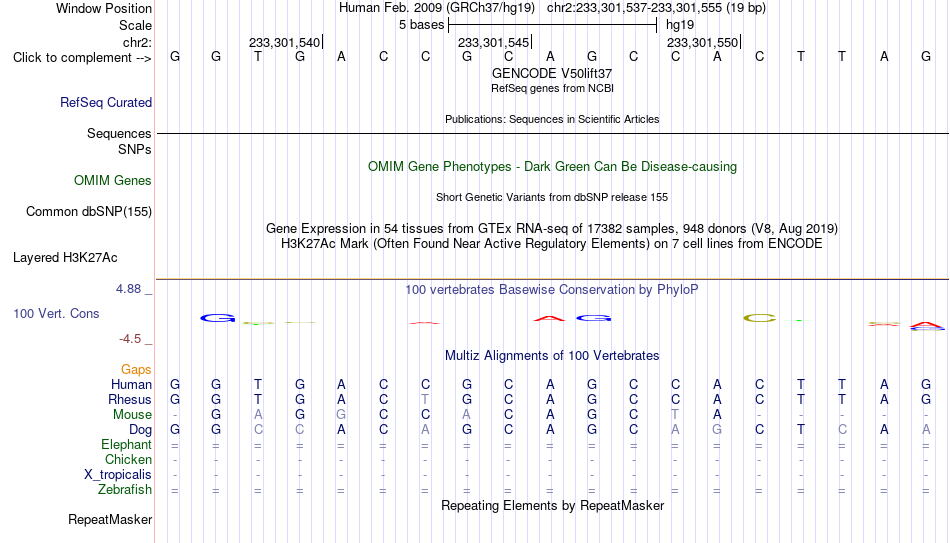Viewport: 950px width, 543px height.
Task: Open the Common dbSNP(155) track label
Action: pos(88,212)
